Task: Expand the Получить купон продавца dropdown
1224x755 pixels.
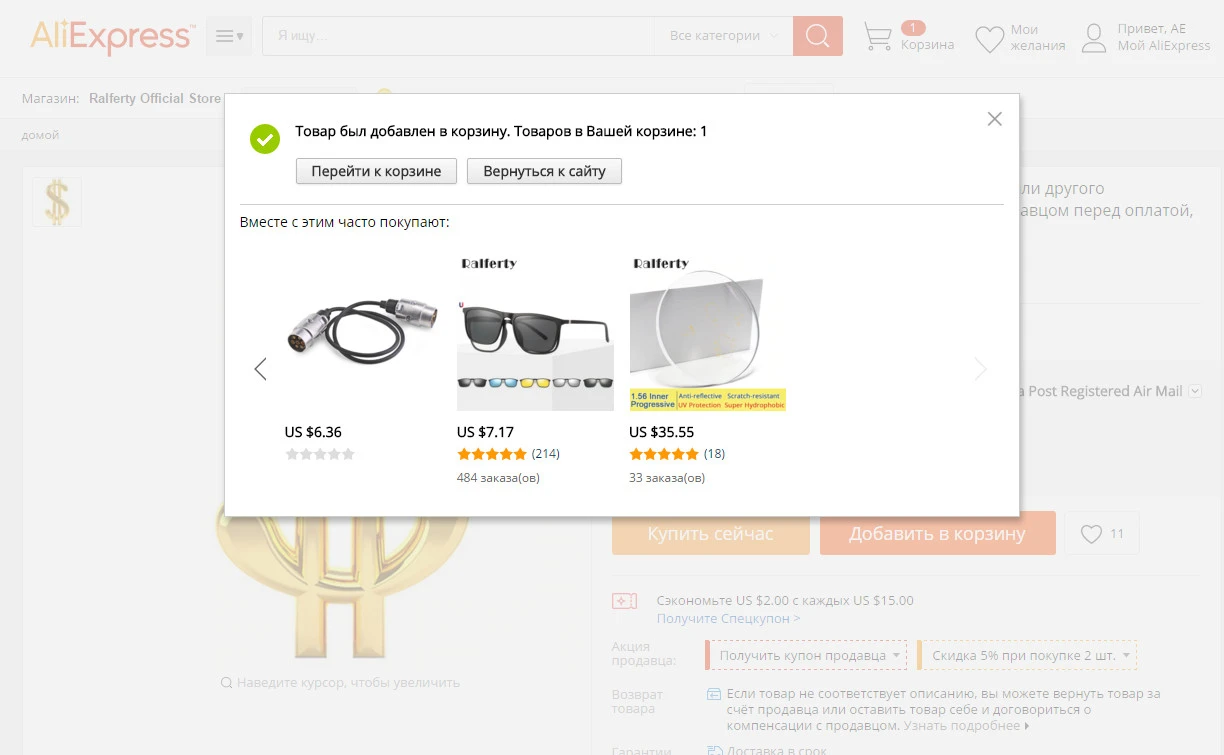Action: click(x=806, y=655)
